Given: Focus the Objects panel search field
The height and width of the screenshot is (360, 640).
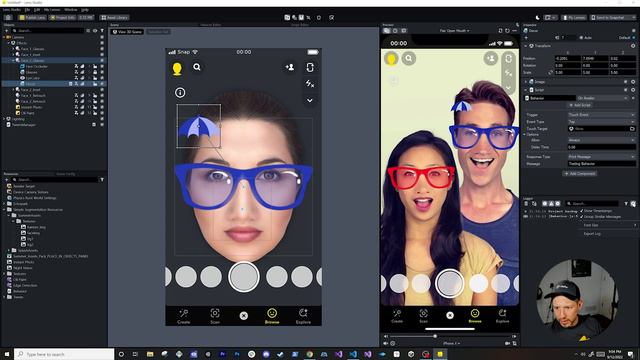Looking at the screenshot, I should (47, 31).
